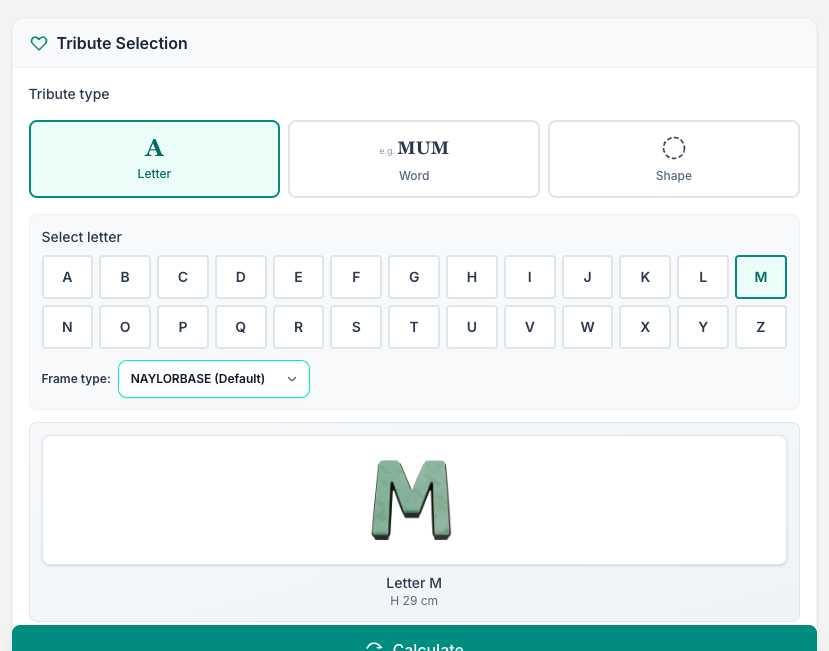Click the dashed circle Shape icon
This screenshot has height=651, width=829.
[x=674, y=148]
